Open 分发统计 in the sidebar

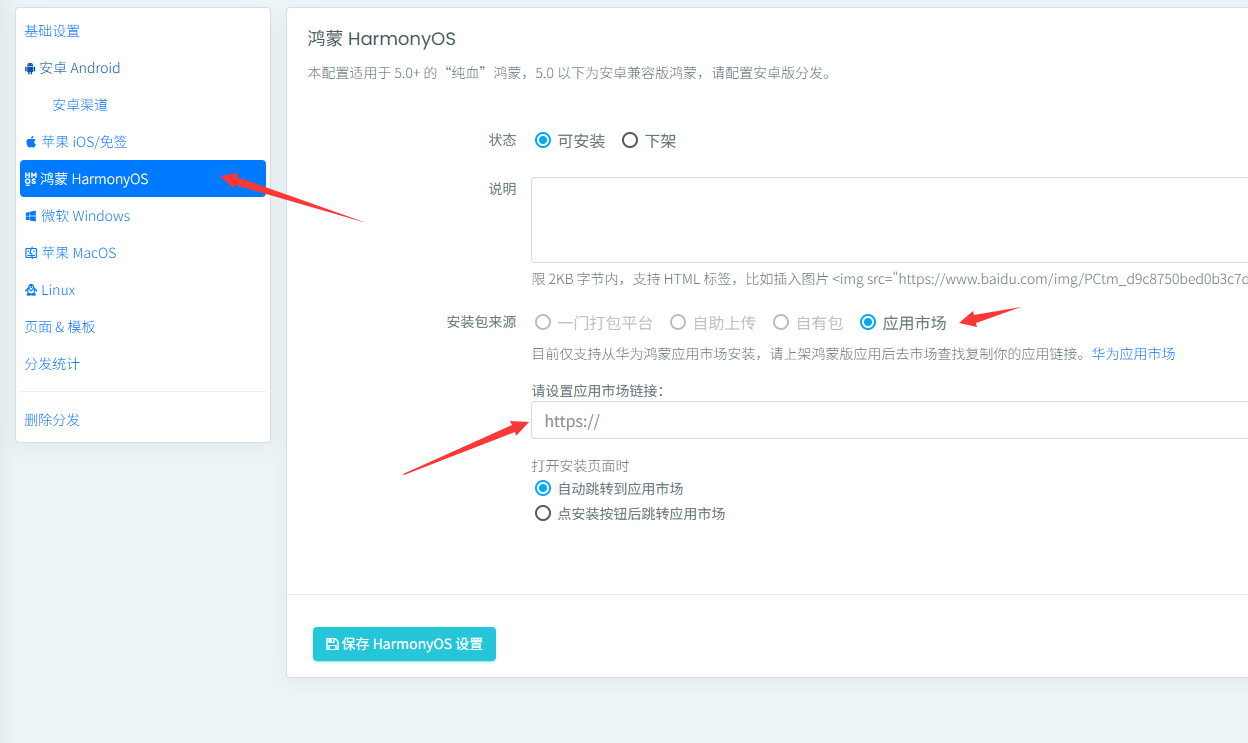(x=52, y=364)
